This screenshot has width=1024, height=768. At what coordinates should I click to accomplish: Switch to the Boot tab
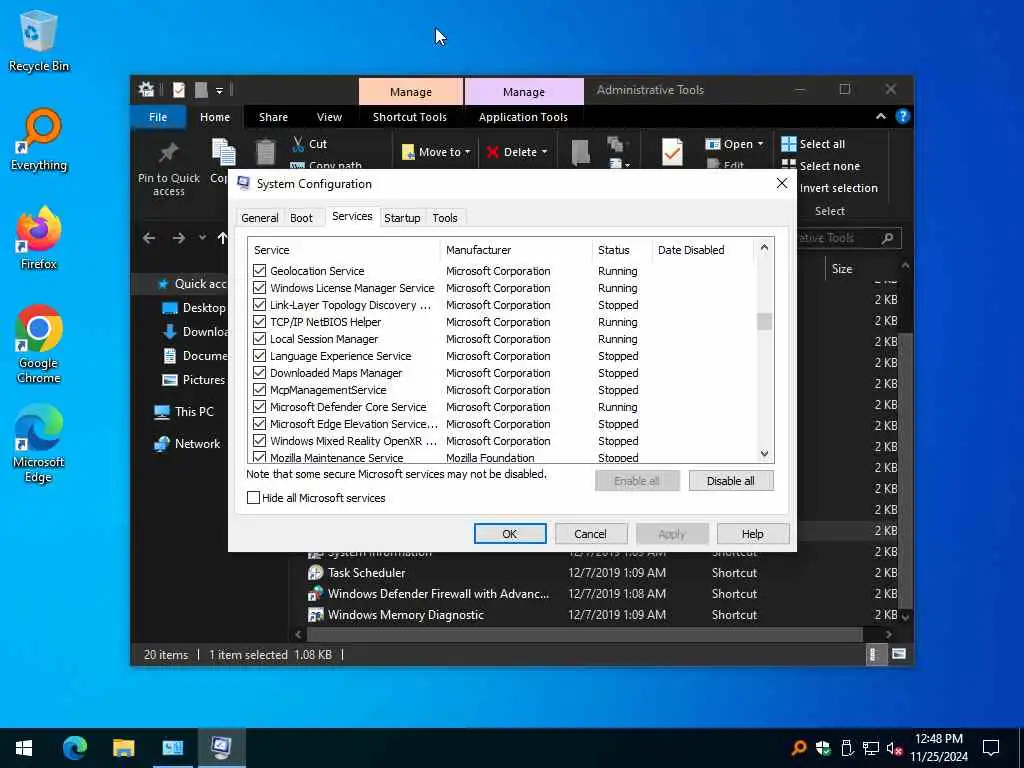coord(301,217)
